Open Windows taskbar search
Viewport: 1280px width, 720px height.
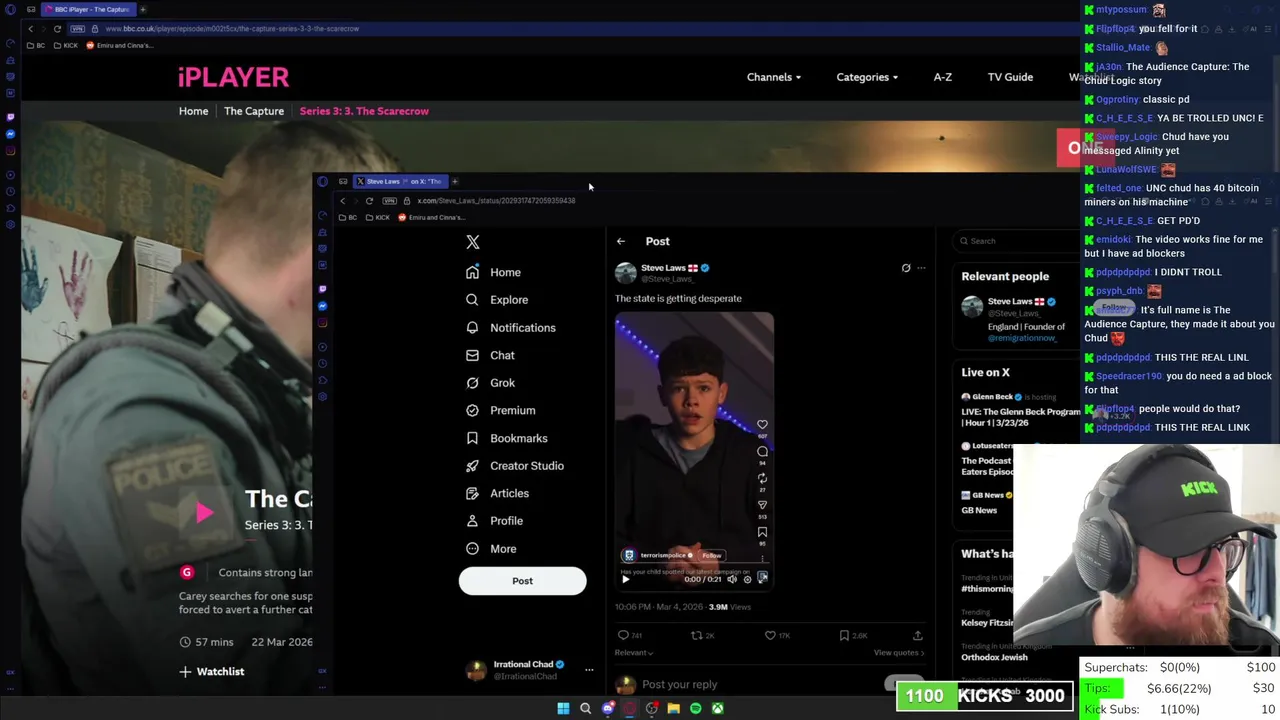pyautogui.click(x=586, y=708)
